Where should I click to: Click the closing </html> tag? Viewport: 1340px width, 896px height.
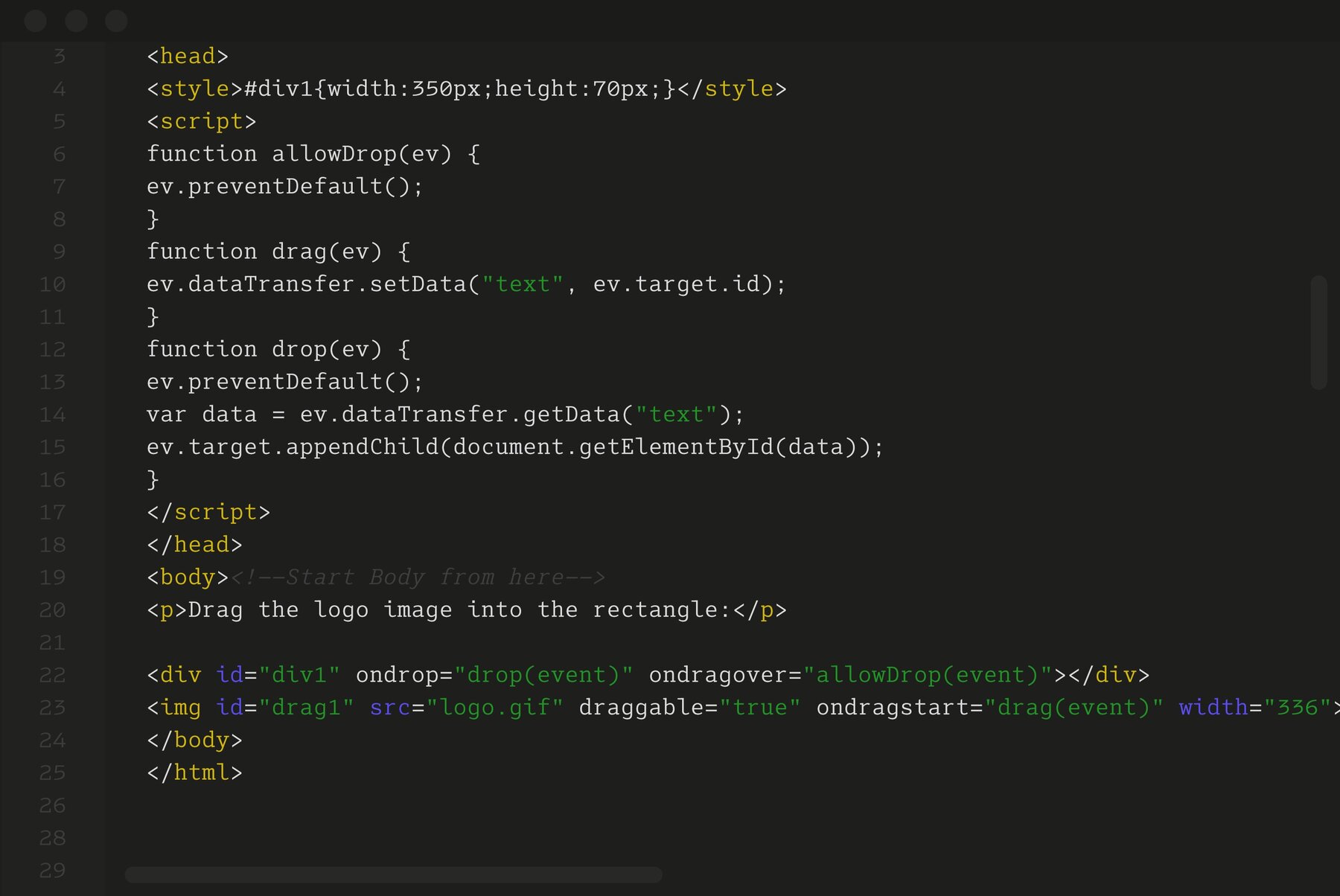(x=195, y=772)
